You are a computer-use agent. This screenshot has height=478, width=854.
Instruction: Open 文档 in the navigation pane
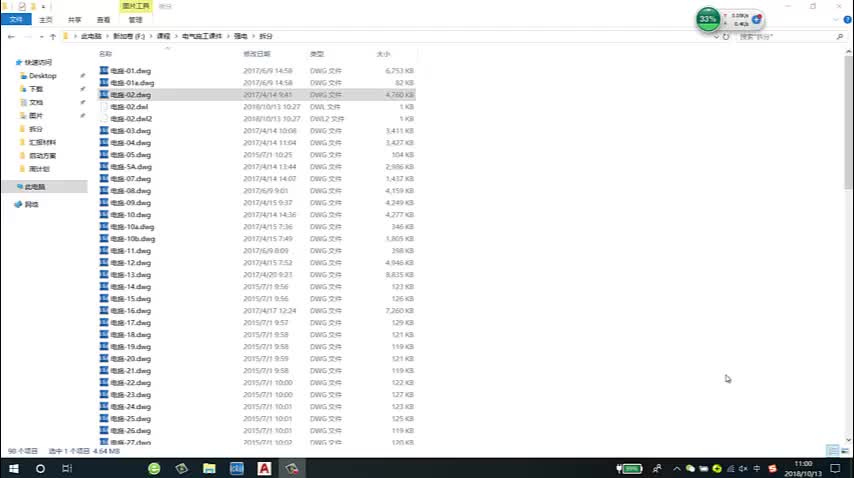coord(36,102)
